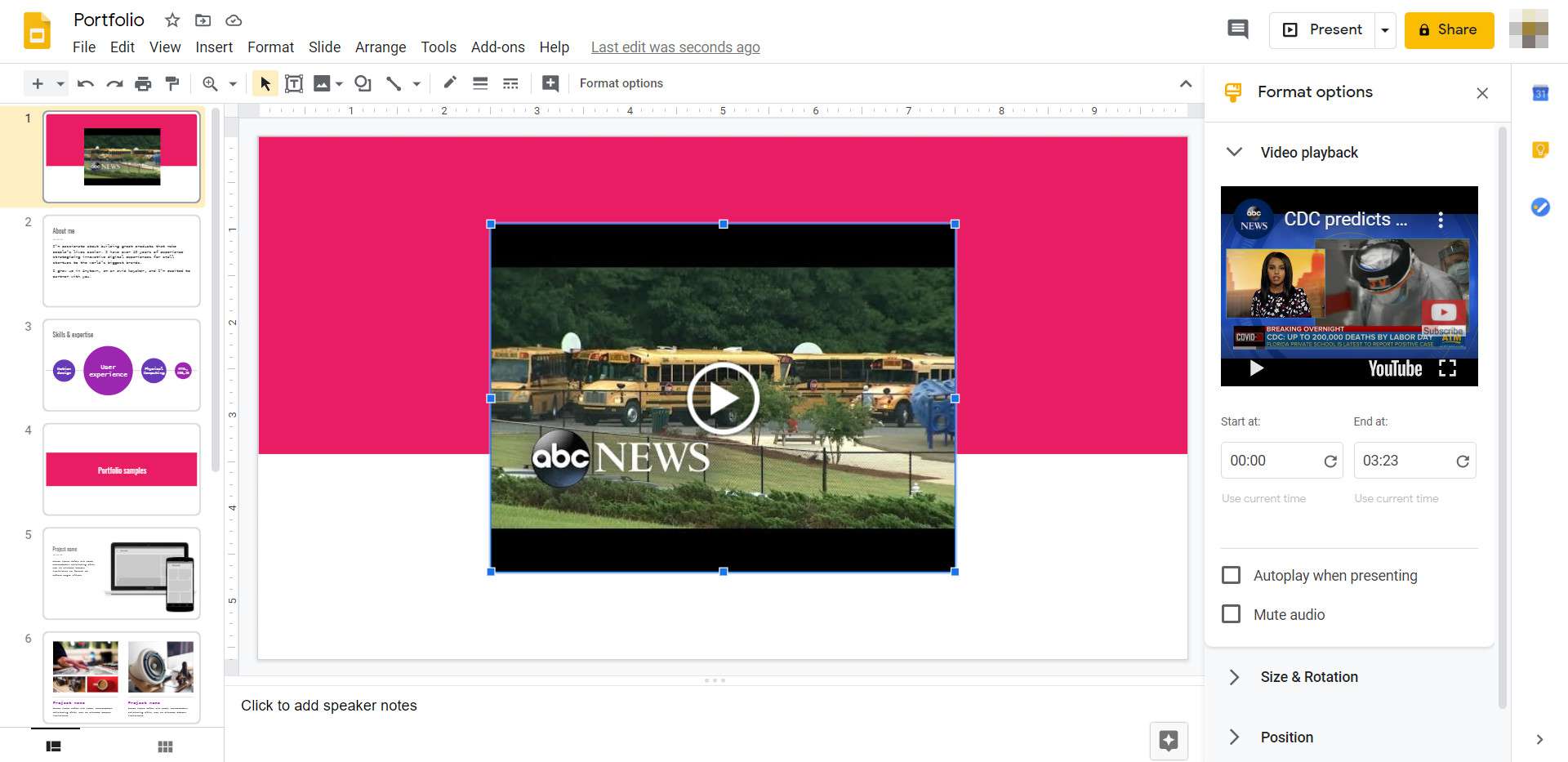This screenshot has width=1568, height=762.
Task: Expand the Size & Rotation section
Action: (x=1234, y=677)
